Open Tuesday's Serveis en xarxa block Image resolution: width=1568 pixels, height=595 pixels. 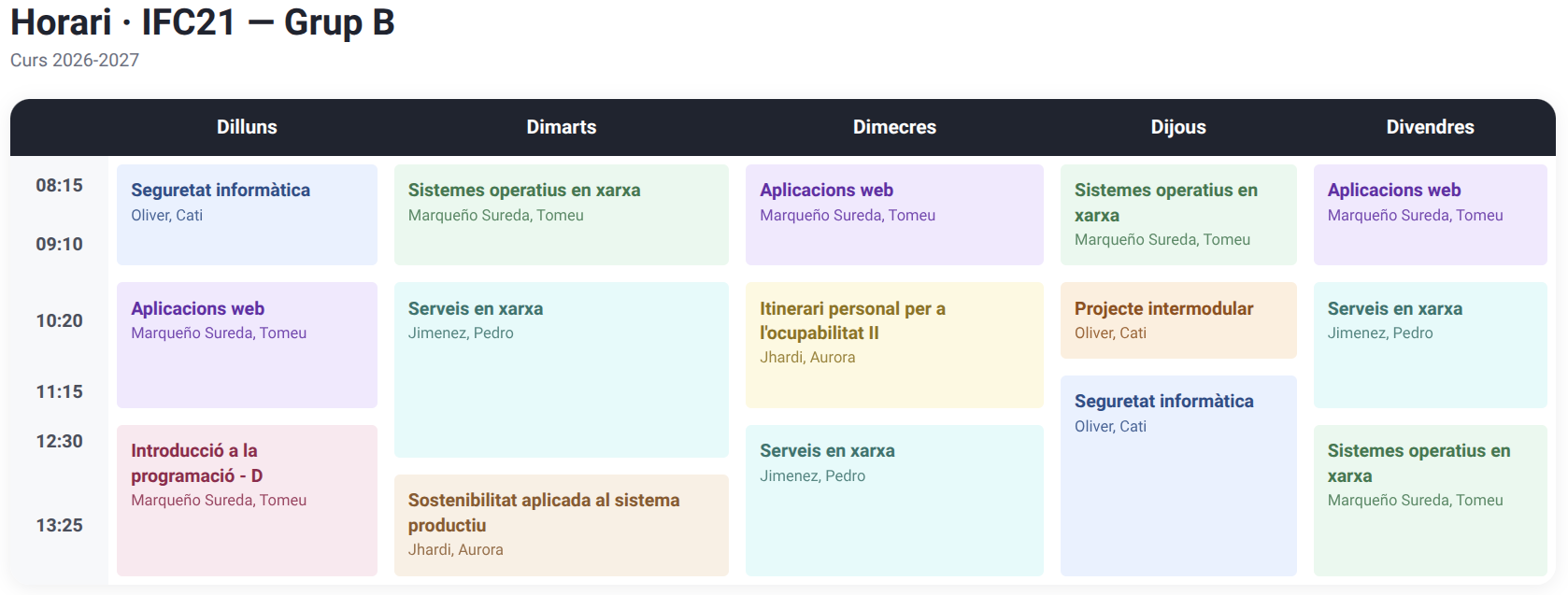(x=561, y=370)
